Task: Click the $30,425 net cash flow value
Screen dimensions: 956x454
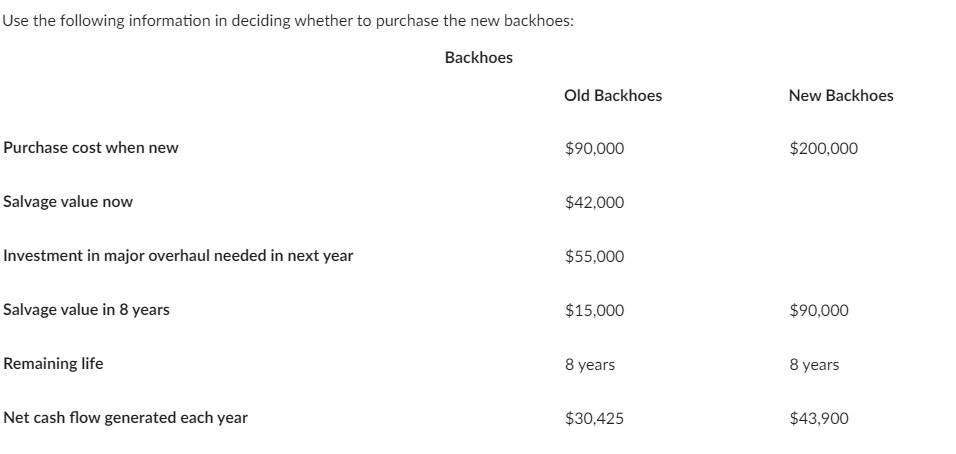Action: (x=594, y=419)
